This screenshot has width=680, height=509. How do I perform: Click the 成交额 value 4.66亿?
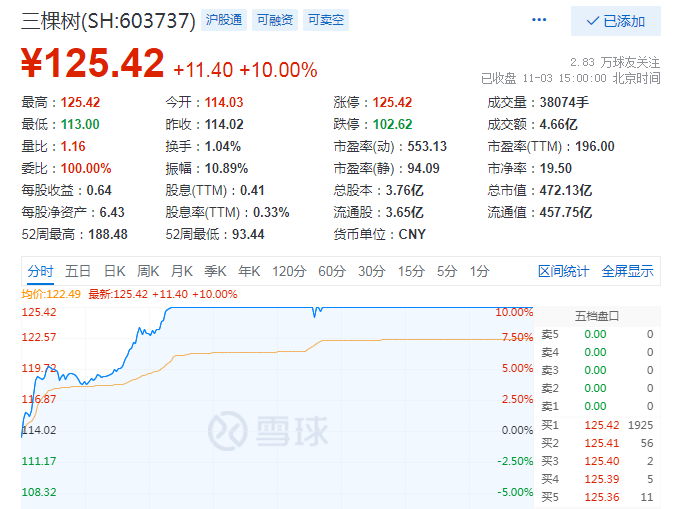[559, 124]
